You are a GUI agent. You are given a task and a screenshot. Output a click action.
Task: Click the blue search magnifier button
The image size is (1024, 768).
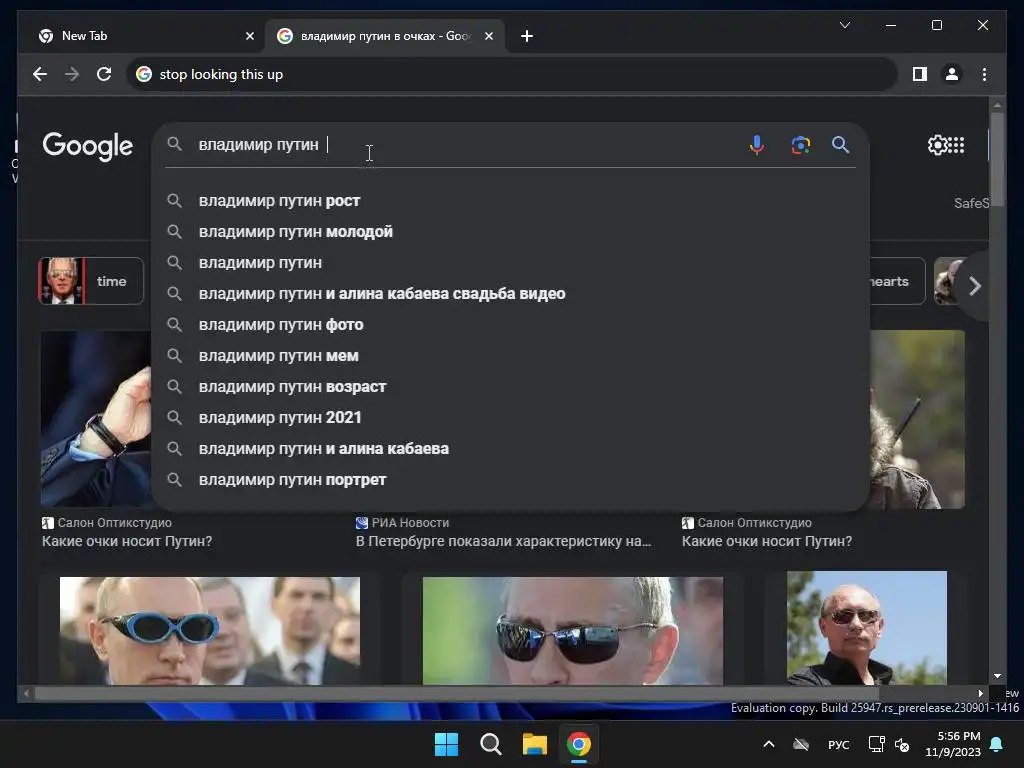coord(840,144)
